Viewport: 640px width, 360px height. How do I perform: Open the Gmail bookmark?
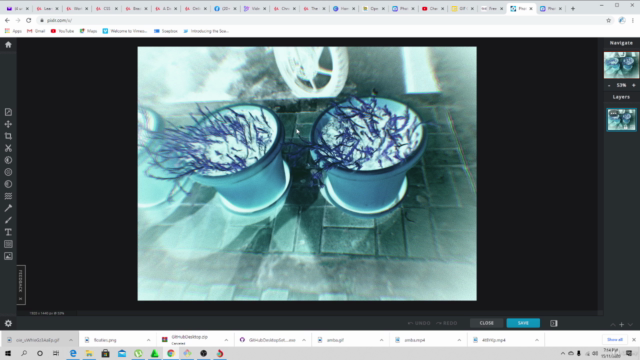click(36, 31)
